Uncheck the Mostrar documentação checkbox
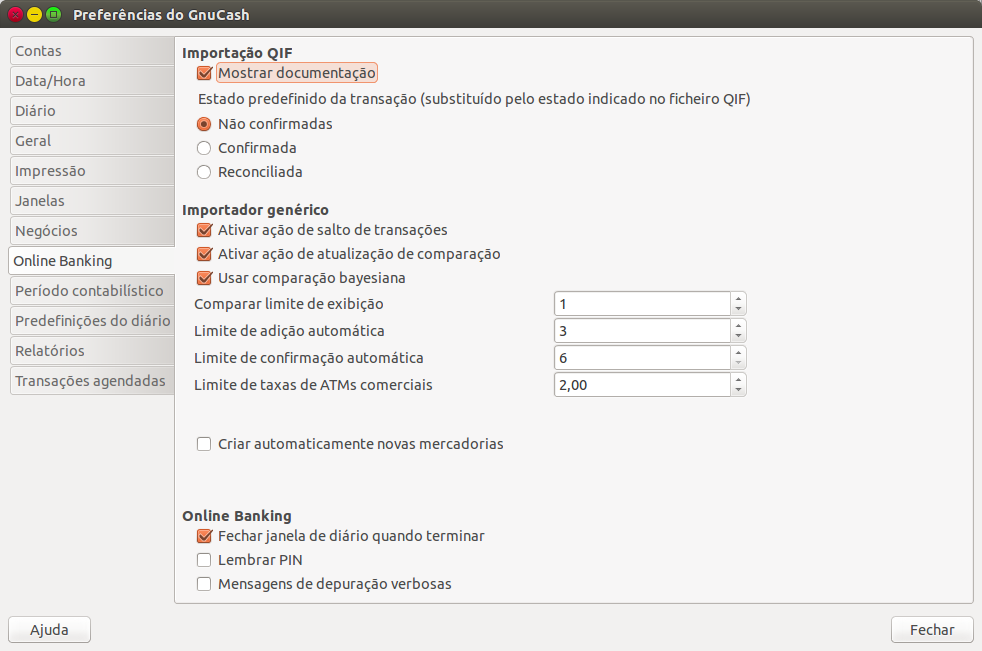This screenshot has height=651, width=982. (205, 73)
